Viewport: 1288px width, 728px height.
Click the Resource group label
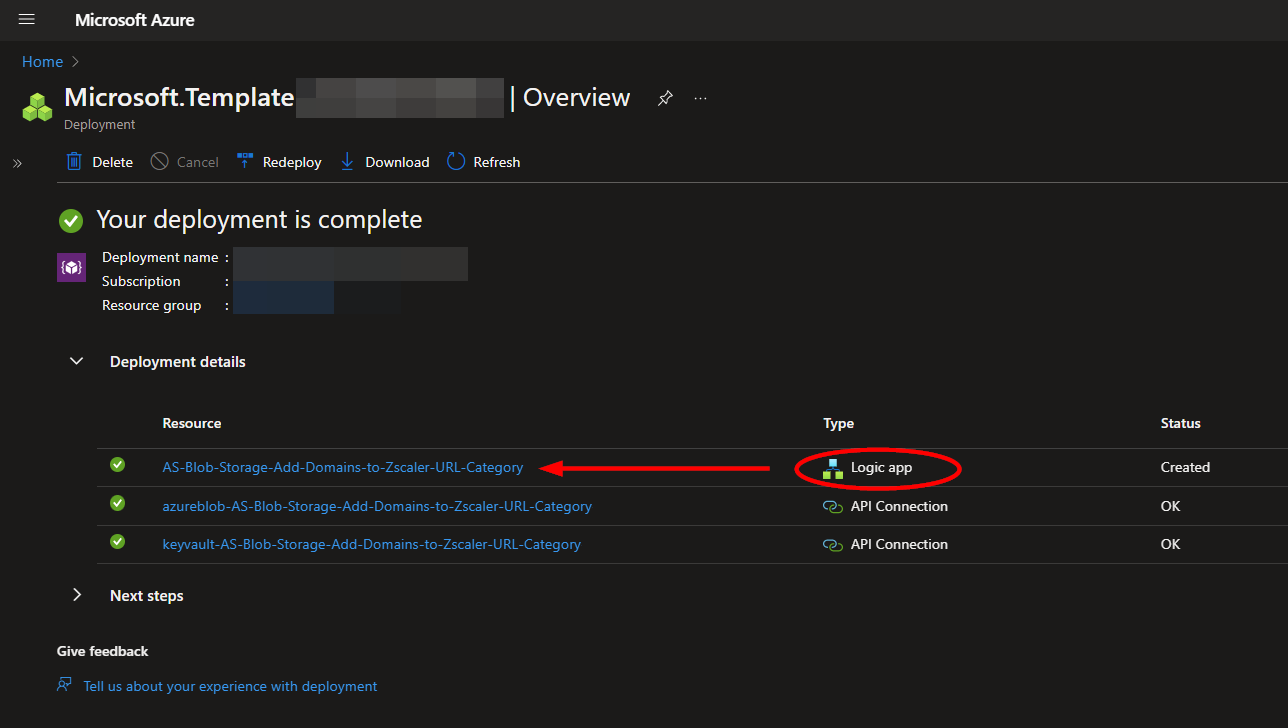151,305
